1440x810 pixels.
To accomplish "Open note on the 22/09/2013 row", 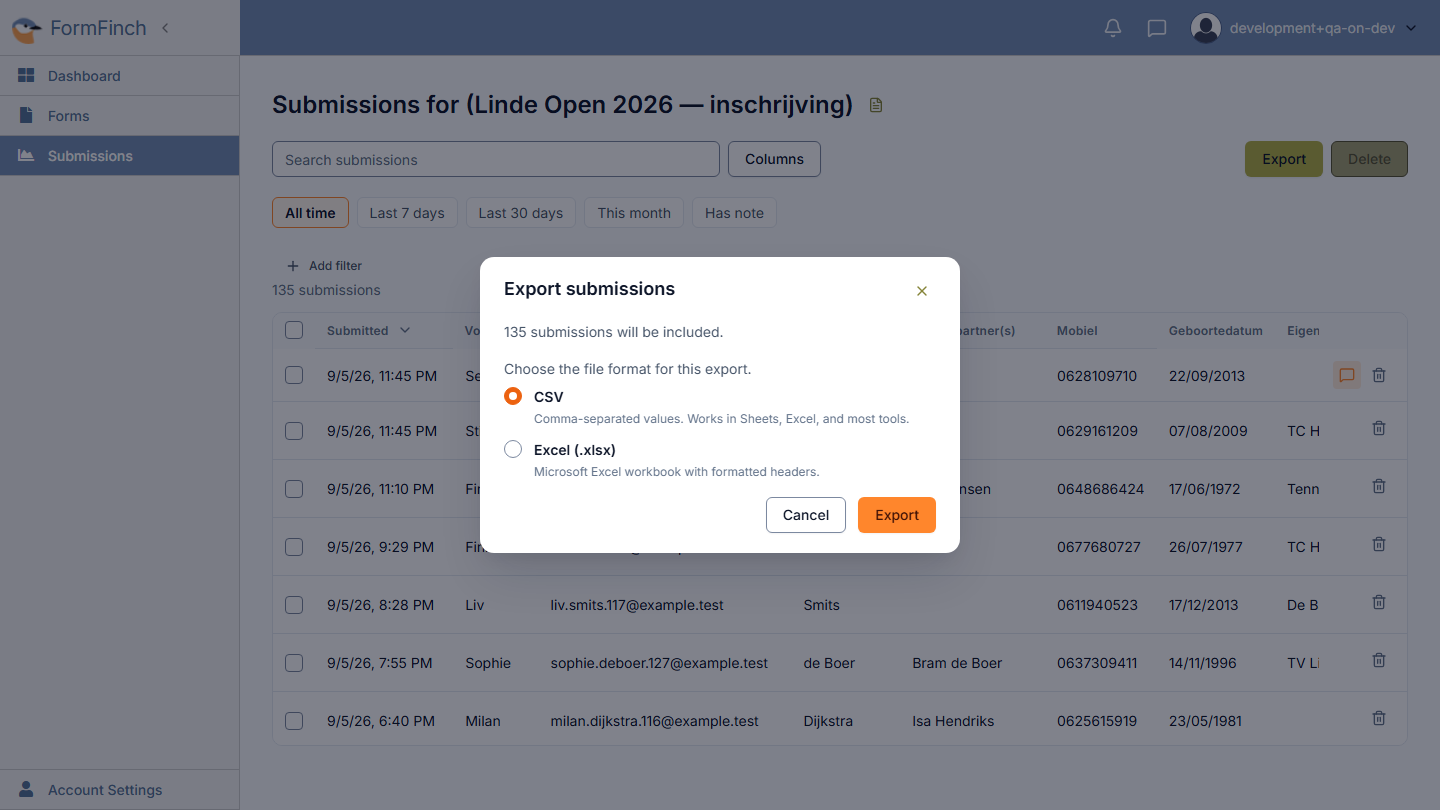I will (1347, 375).
